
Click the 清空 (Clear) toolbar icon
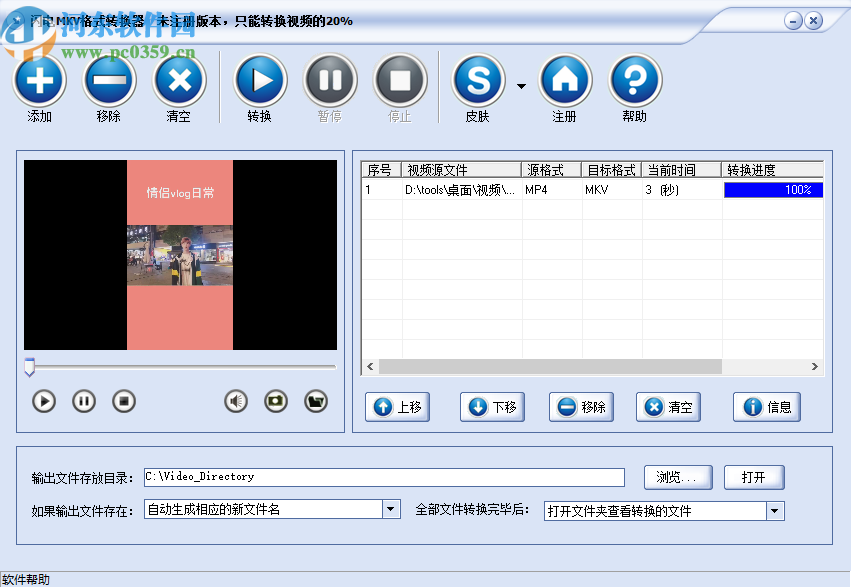(179, 83)
